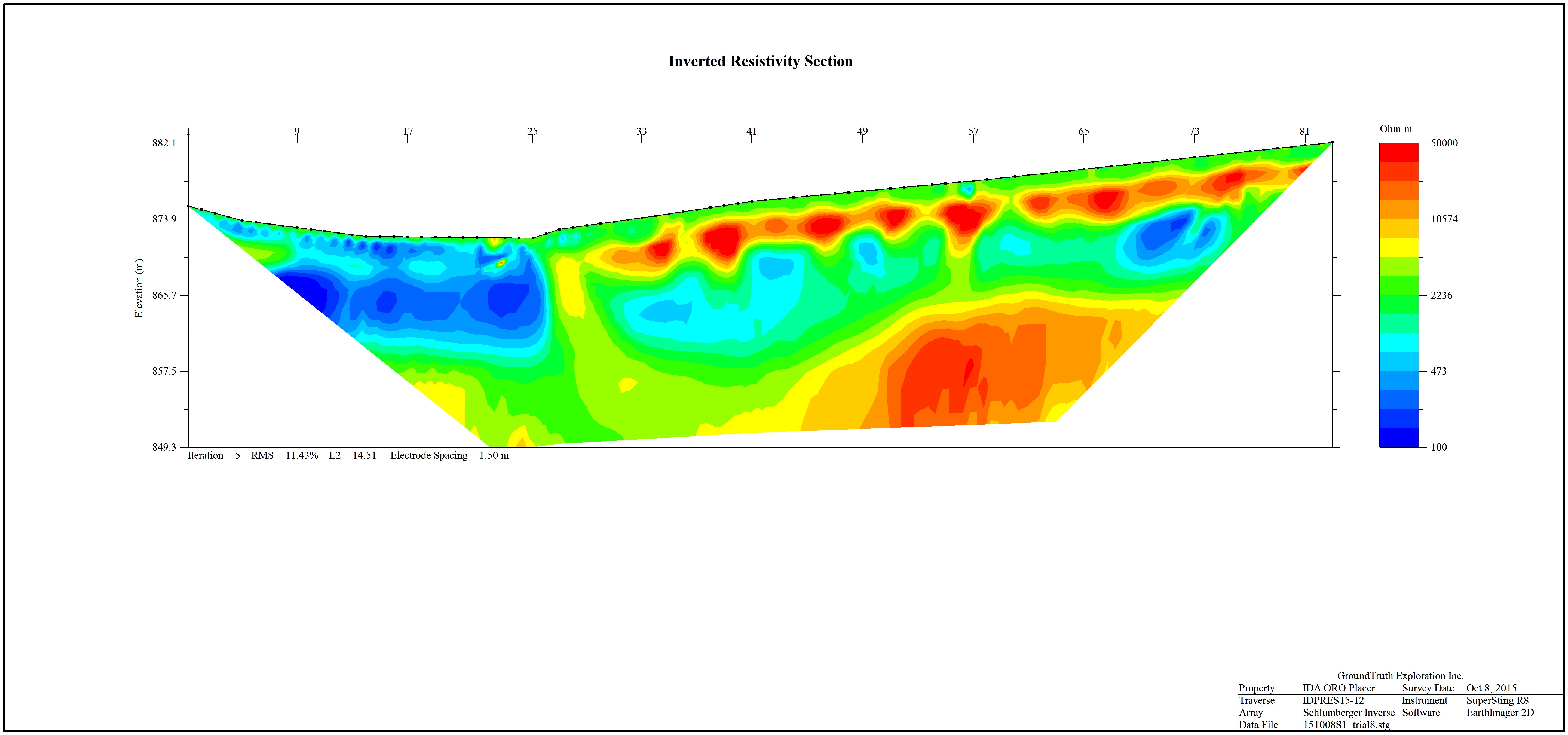
Task: Click the RMS = 11.43% text
Action: pyautogui.click(x=284, y=455)
